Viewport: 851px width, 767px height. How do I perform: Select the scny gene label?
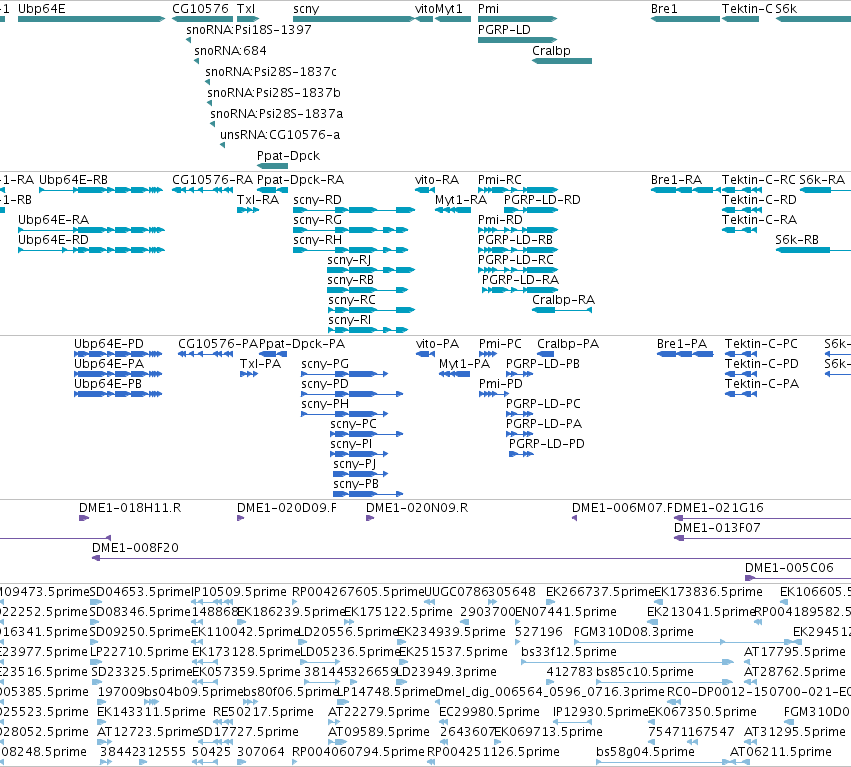pyautogui.click(x=306, y=9)
